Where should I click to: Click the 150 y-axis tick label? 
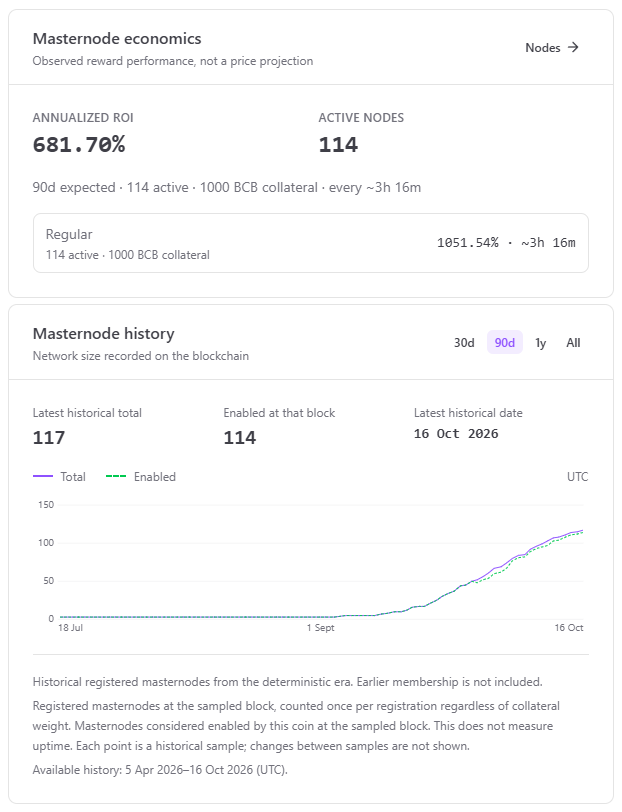46,505
